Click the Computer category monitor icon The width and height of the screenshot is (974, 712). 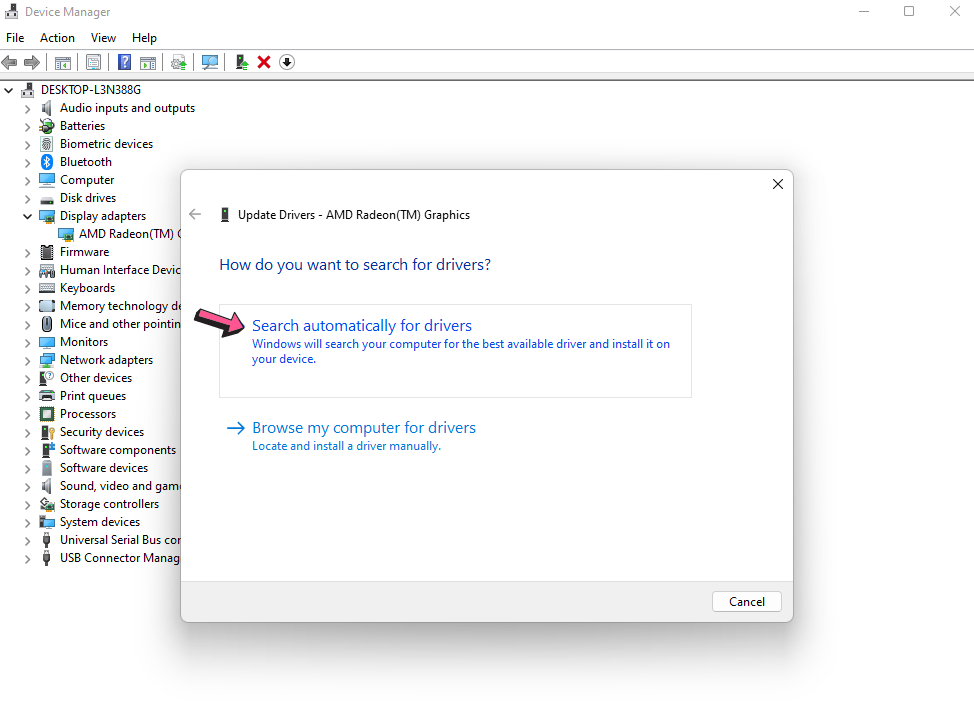47,180
